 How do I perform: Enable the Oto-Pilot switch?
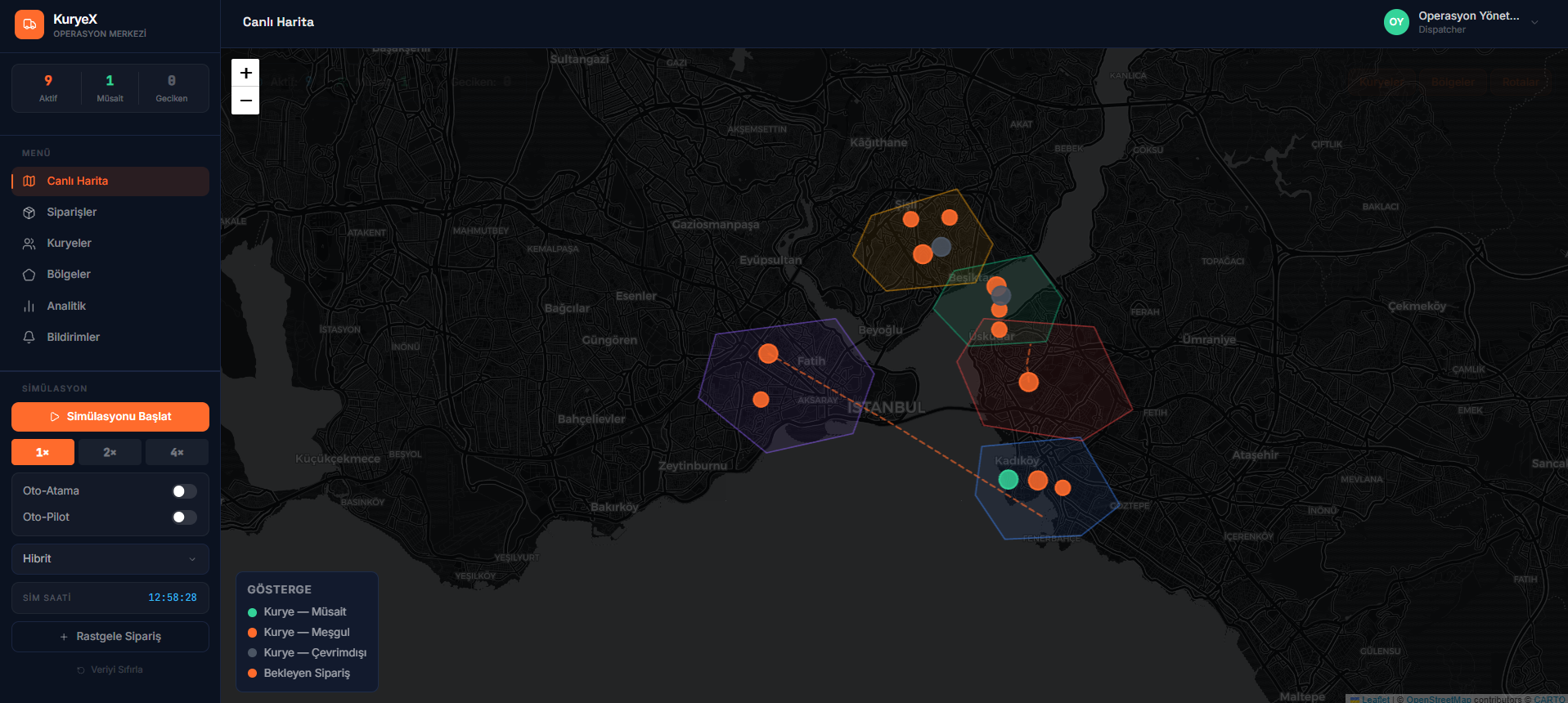185,517
